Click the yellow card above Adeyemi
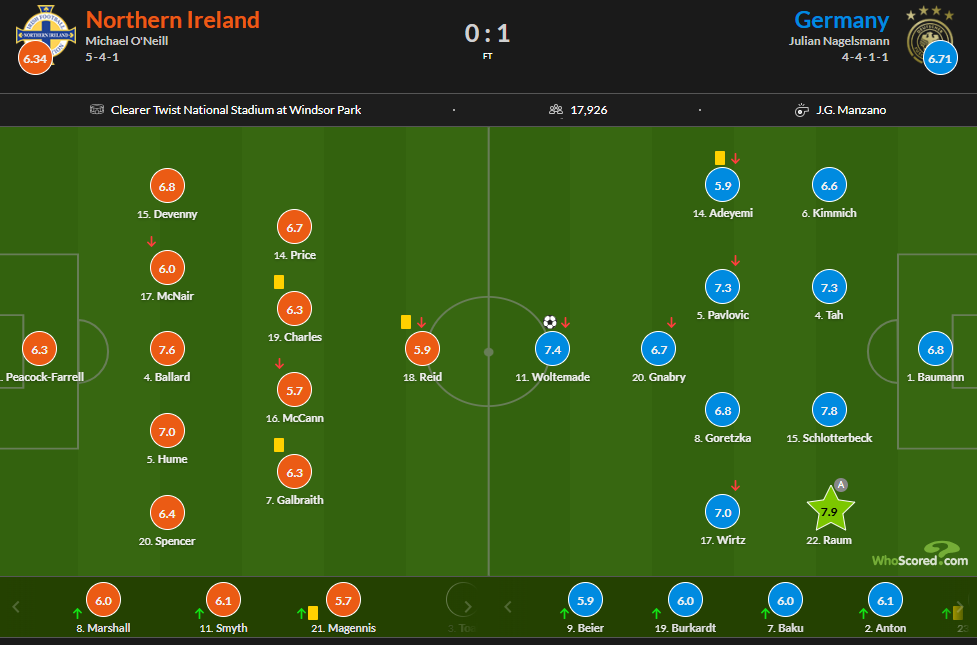The image size is (977, 645). [720, 158]
